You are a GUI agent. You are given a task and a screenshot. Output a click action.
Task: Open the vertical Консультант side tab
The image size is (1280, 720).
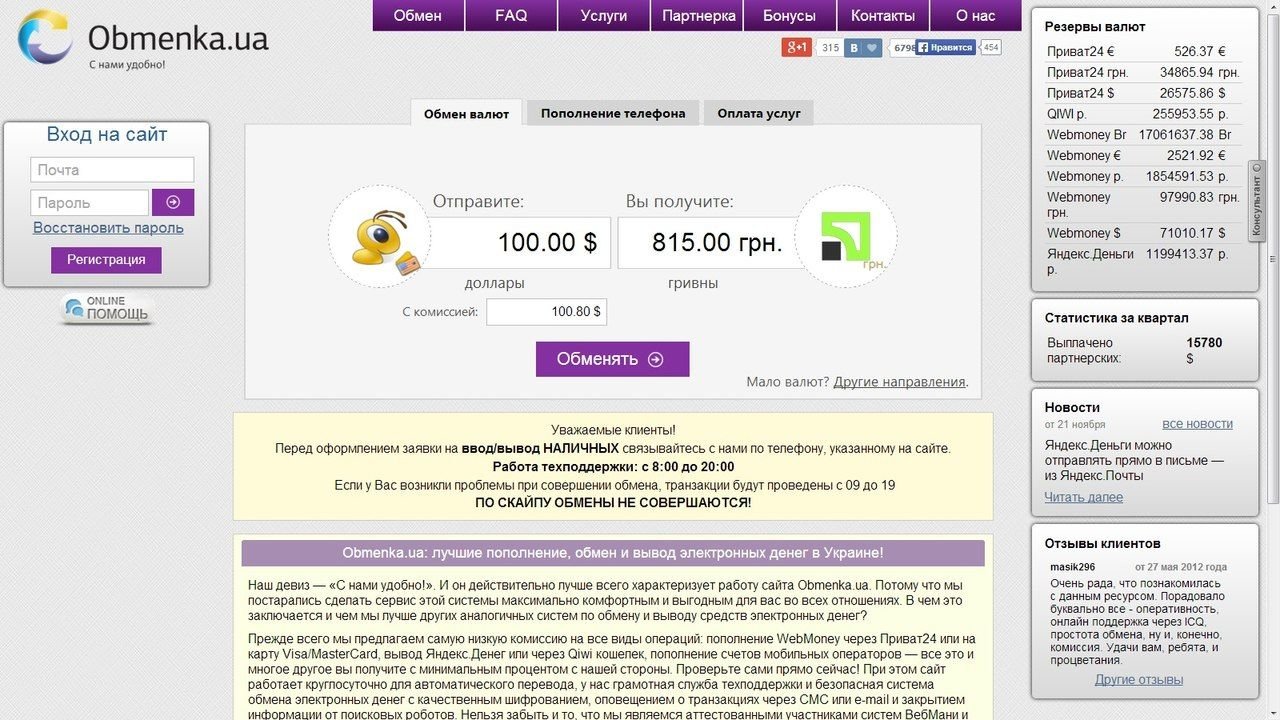(1257, 201)
